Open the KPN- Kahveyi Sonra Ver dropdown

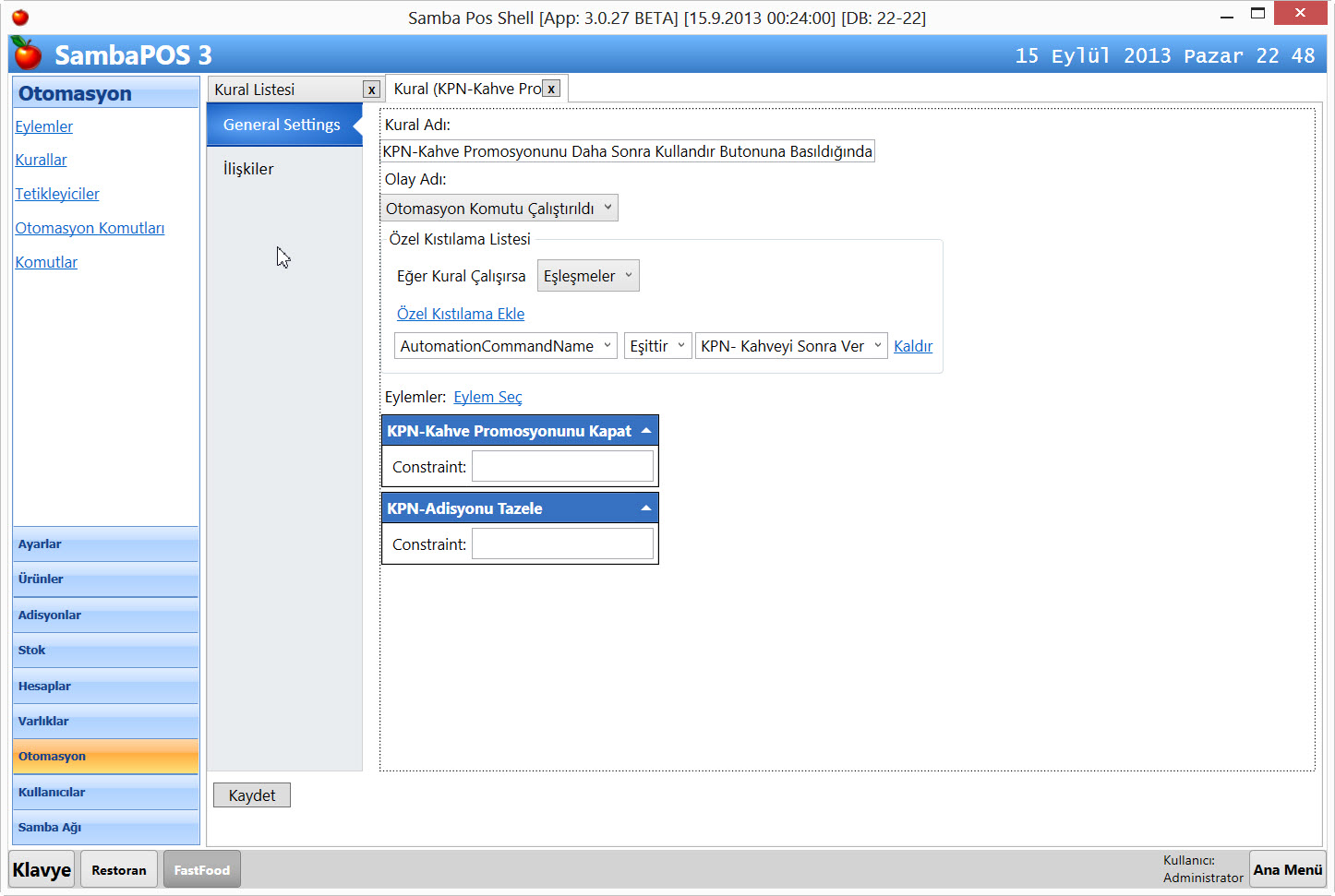point(791,346)
